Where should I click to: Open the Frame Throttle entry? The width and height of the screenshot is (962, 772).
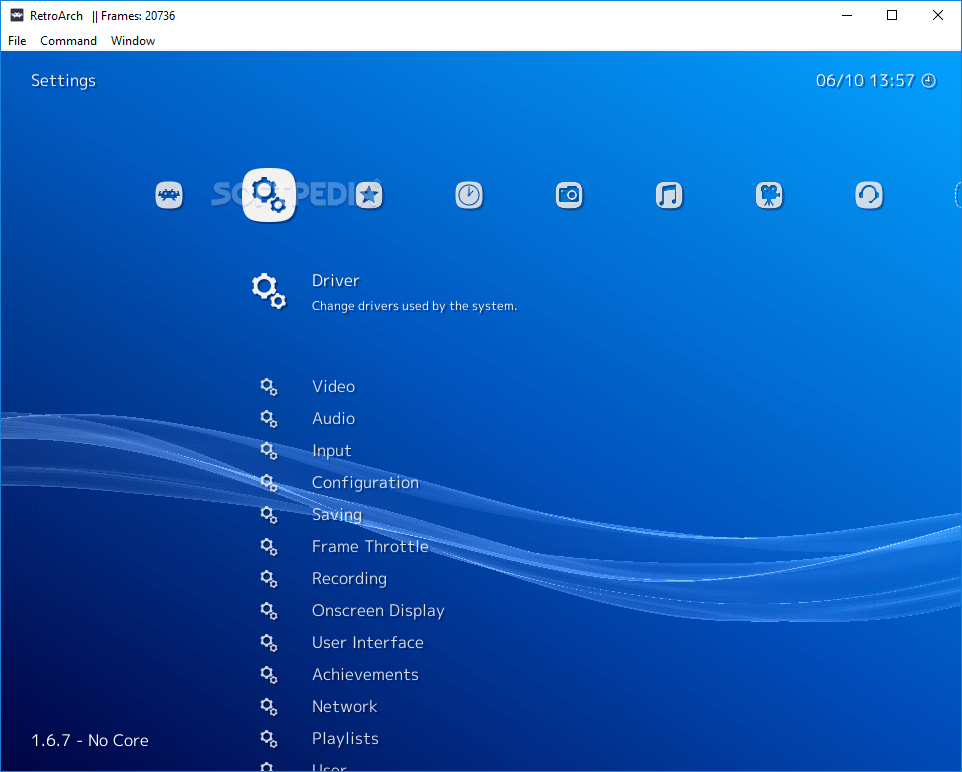coord(370,546)
